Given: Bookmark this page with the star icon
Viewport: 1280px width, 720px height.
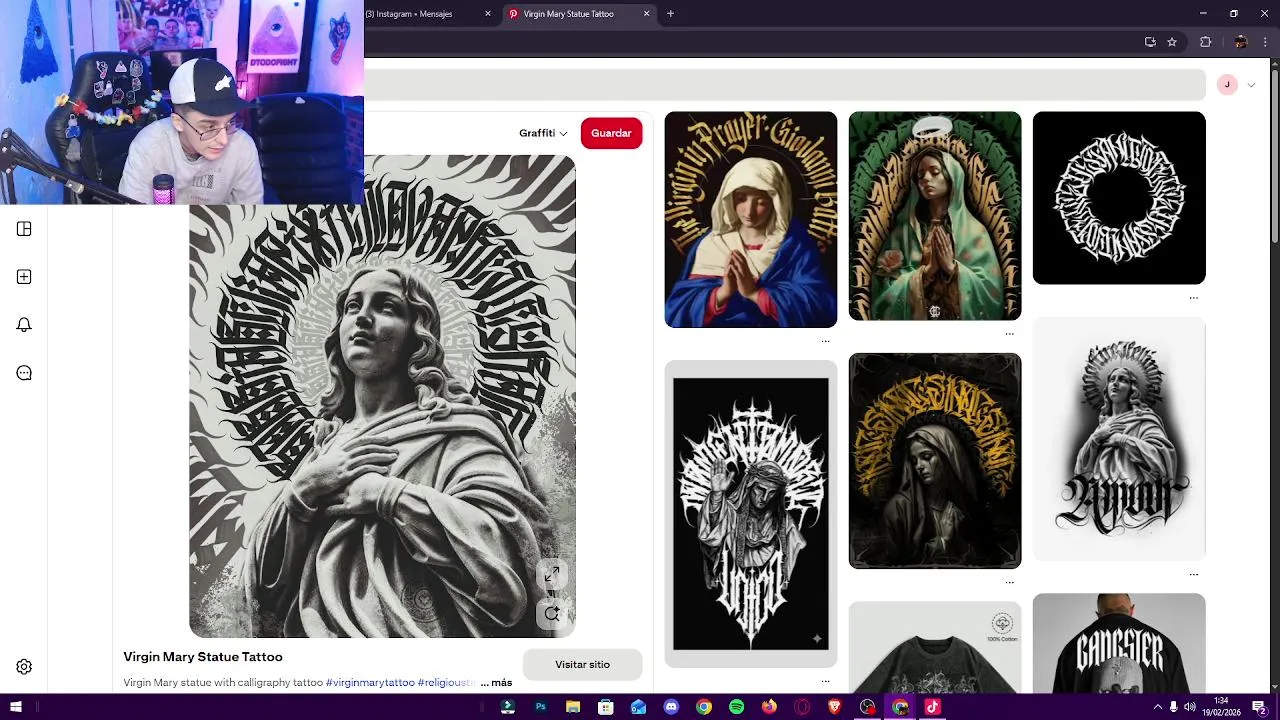Looking at the screenshot, I should coord(1172,42).
